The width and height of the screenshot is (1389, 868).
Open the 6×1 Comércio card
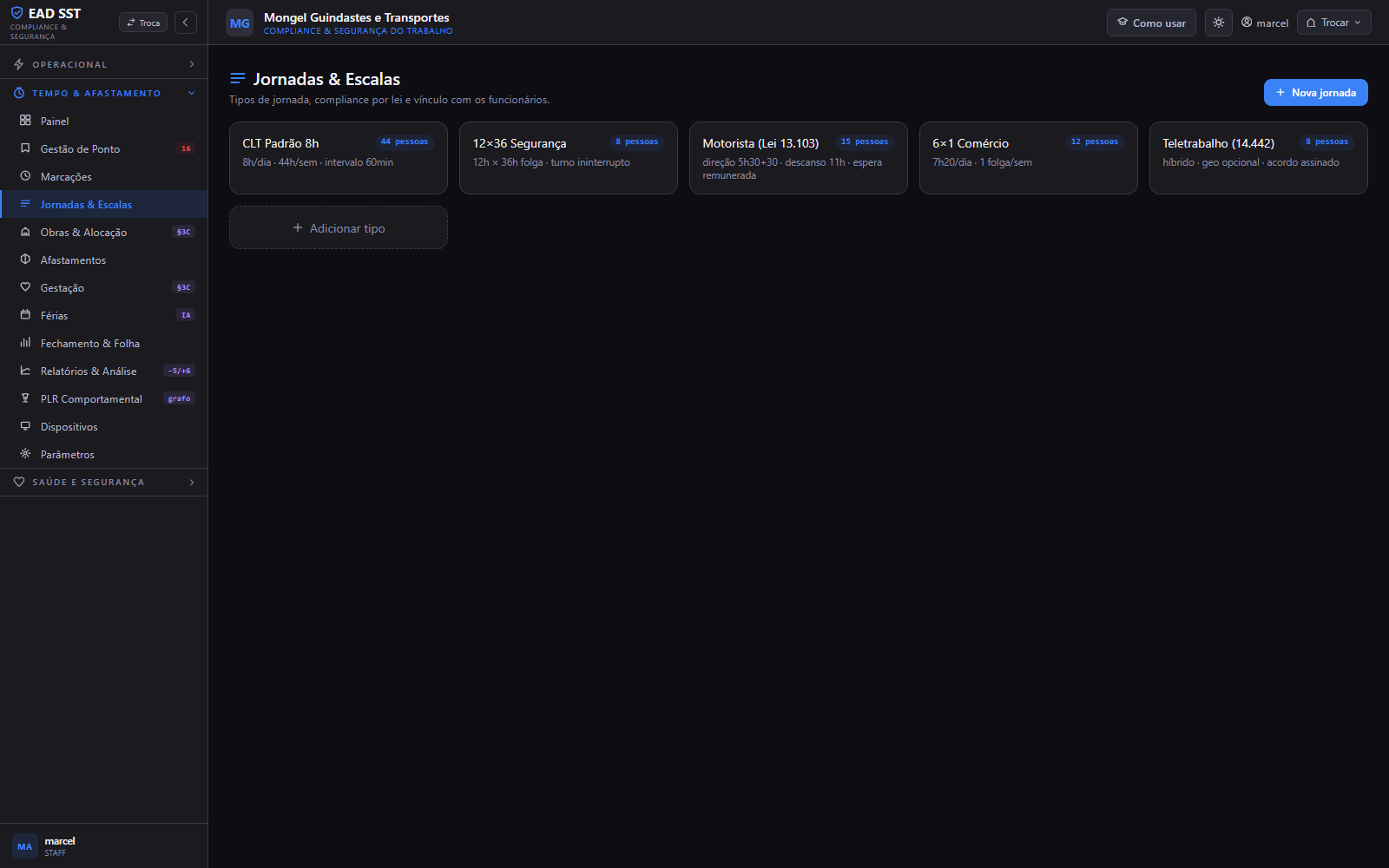[1029, 158]
